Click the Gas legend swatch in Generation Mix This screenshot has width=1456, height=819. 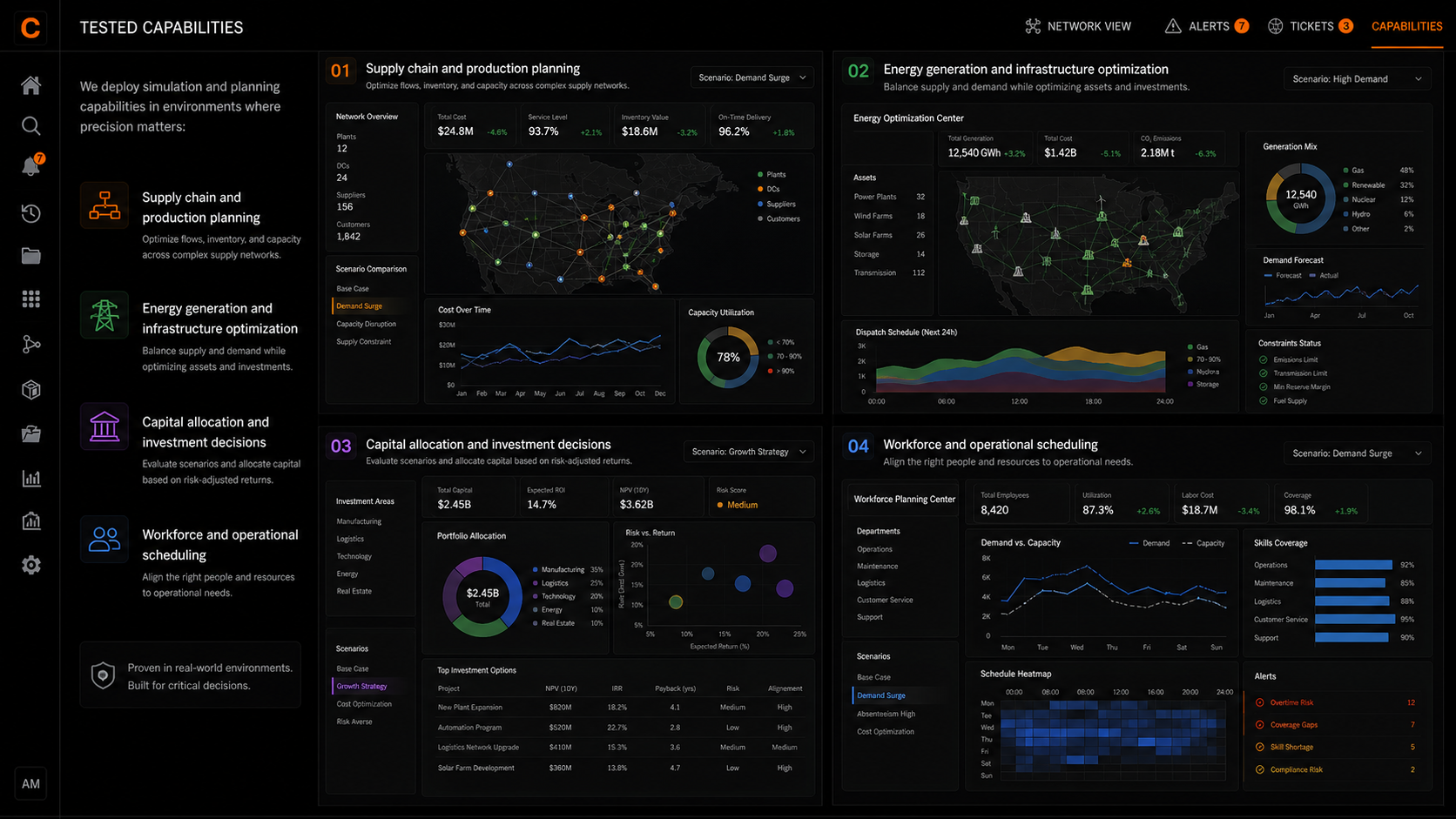(x=1346, y=171)
